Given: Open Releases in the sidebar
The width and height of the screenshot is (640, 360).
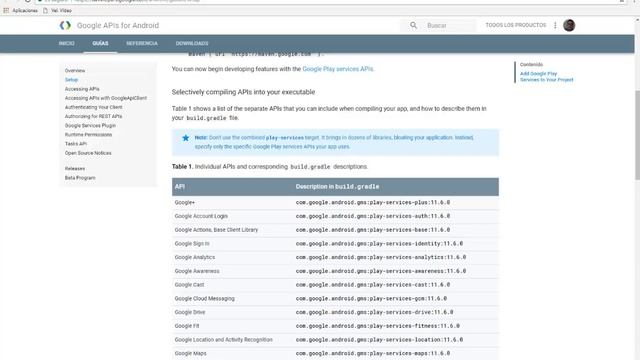Looking at the screenshot, I should [x=75, y=169].
